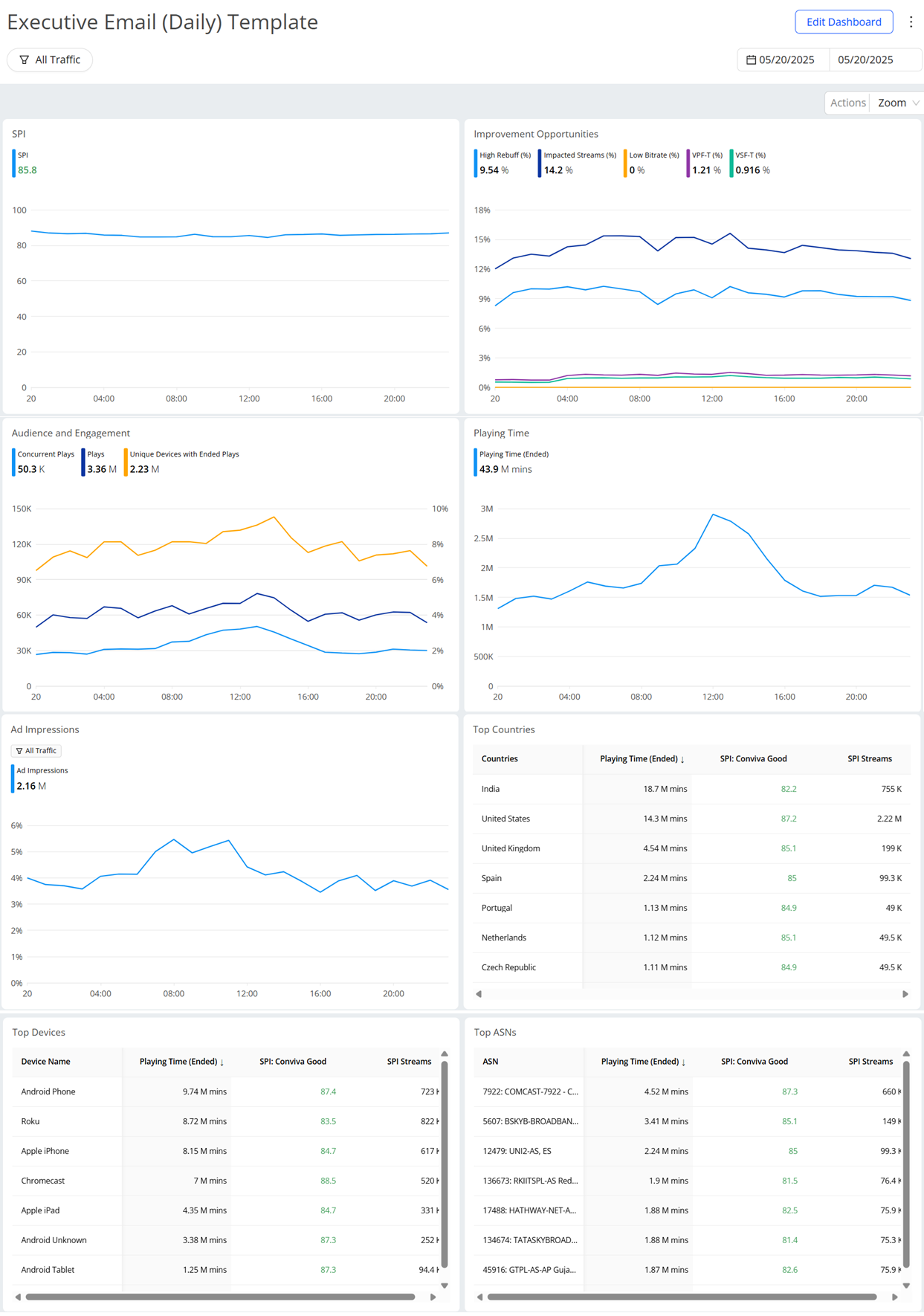This screenshot has height=1316, width=924.
Task: Sort Top Countries by Playing Time (Ended)
Action: click(x=642, y=759)
